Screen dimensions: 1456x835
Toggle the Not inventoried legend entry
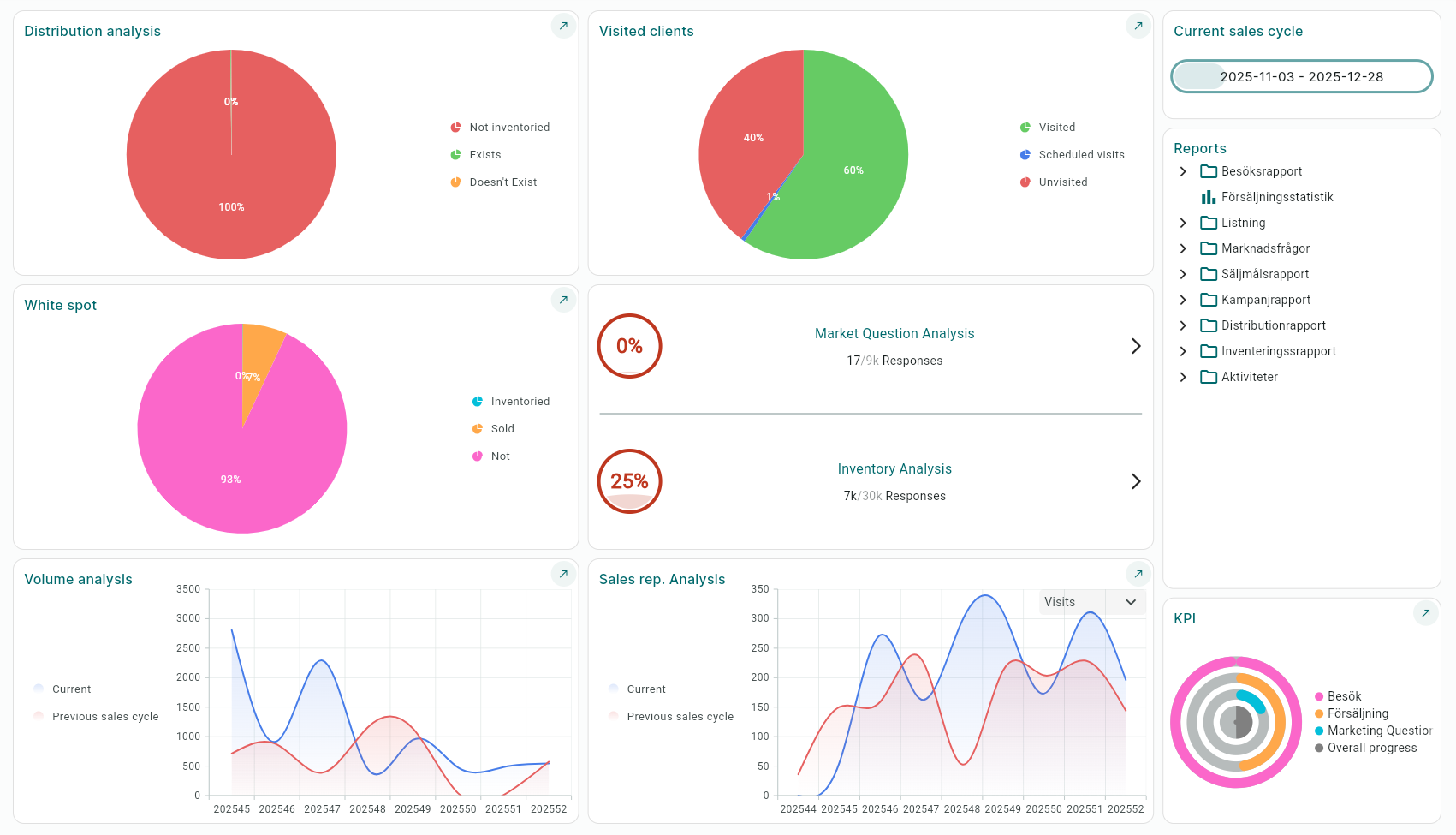tap(501, 128)
